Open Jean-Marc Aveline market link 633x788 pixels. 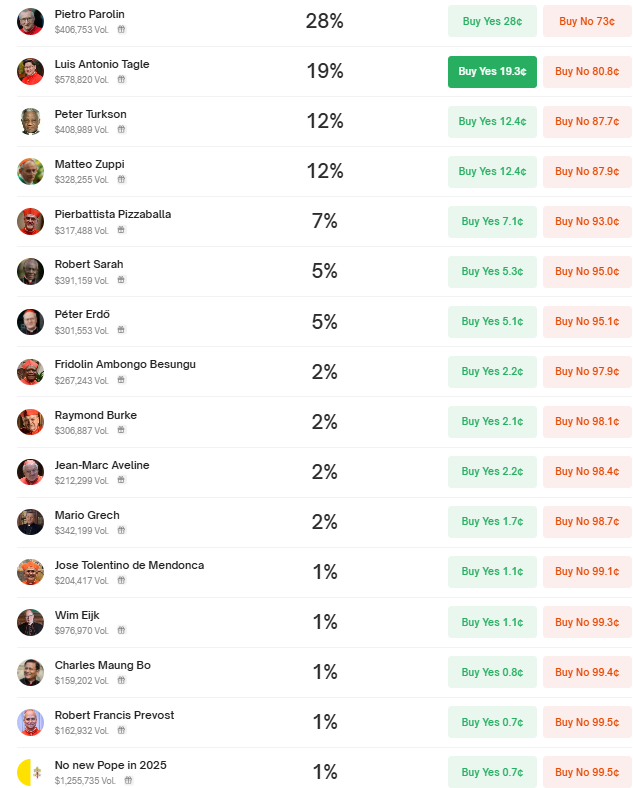click(102, 465)
